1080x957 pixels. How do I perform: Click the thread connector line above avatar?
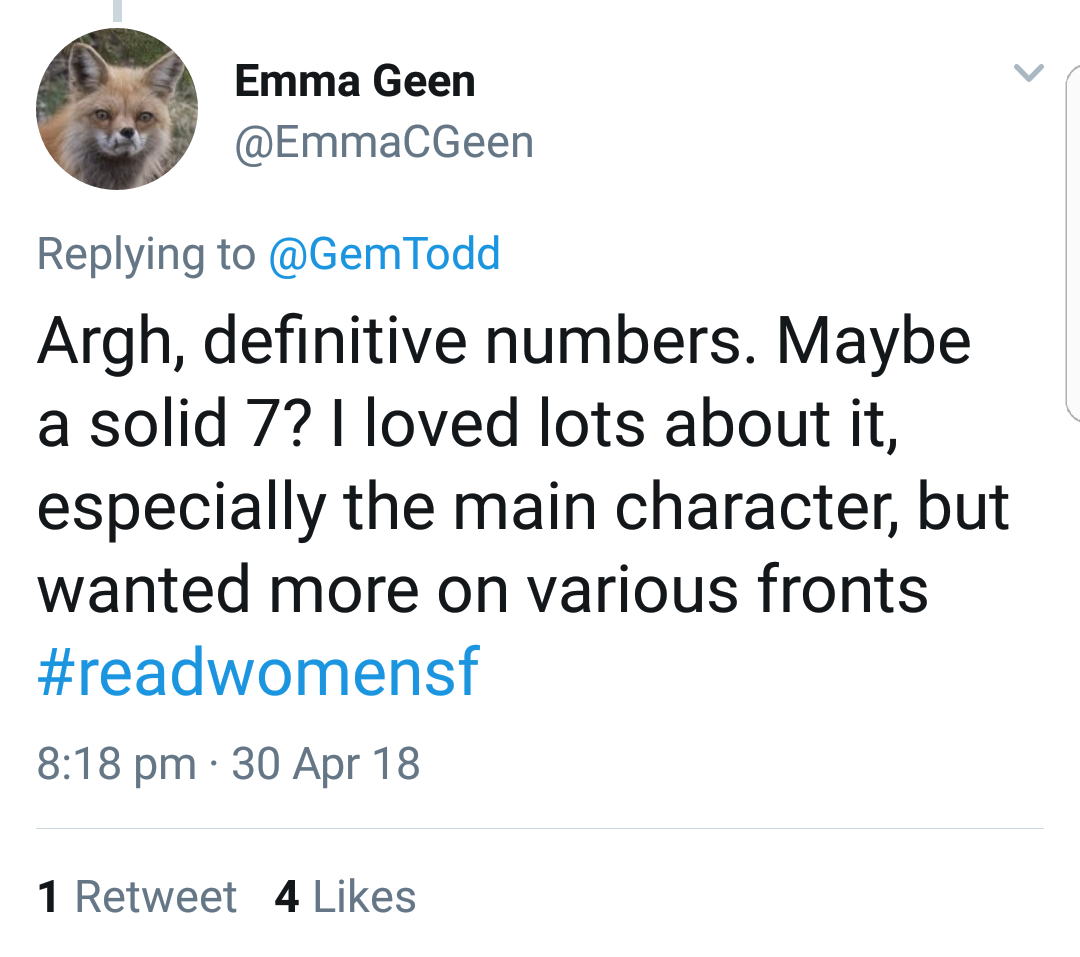117,10
